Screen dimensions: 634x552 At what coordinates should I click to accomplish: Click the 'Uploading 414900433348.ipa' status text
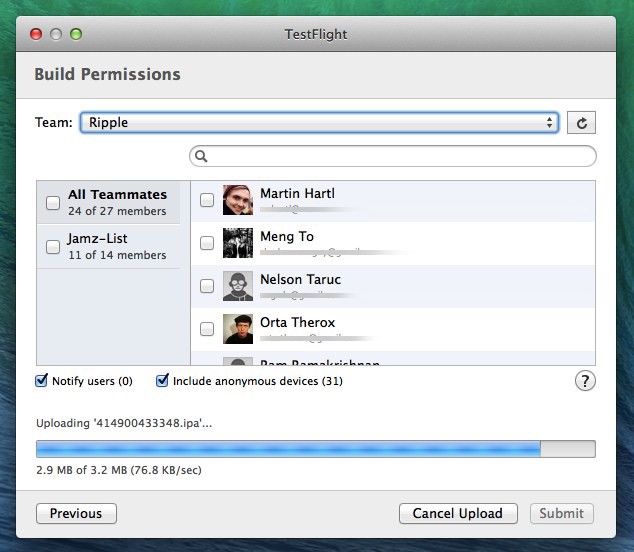tap(124, 423)
